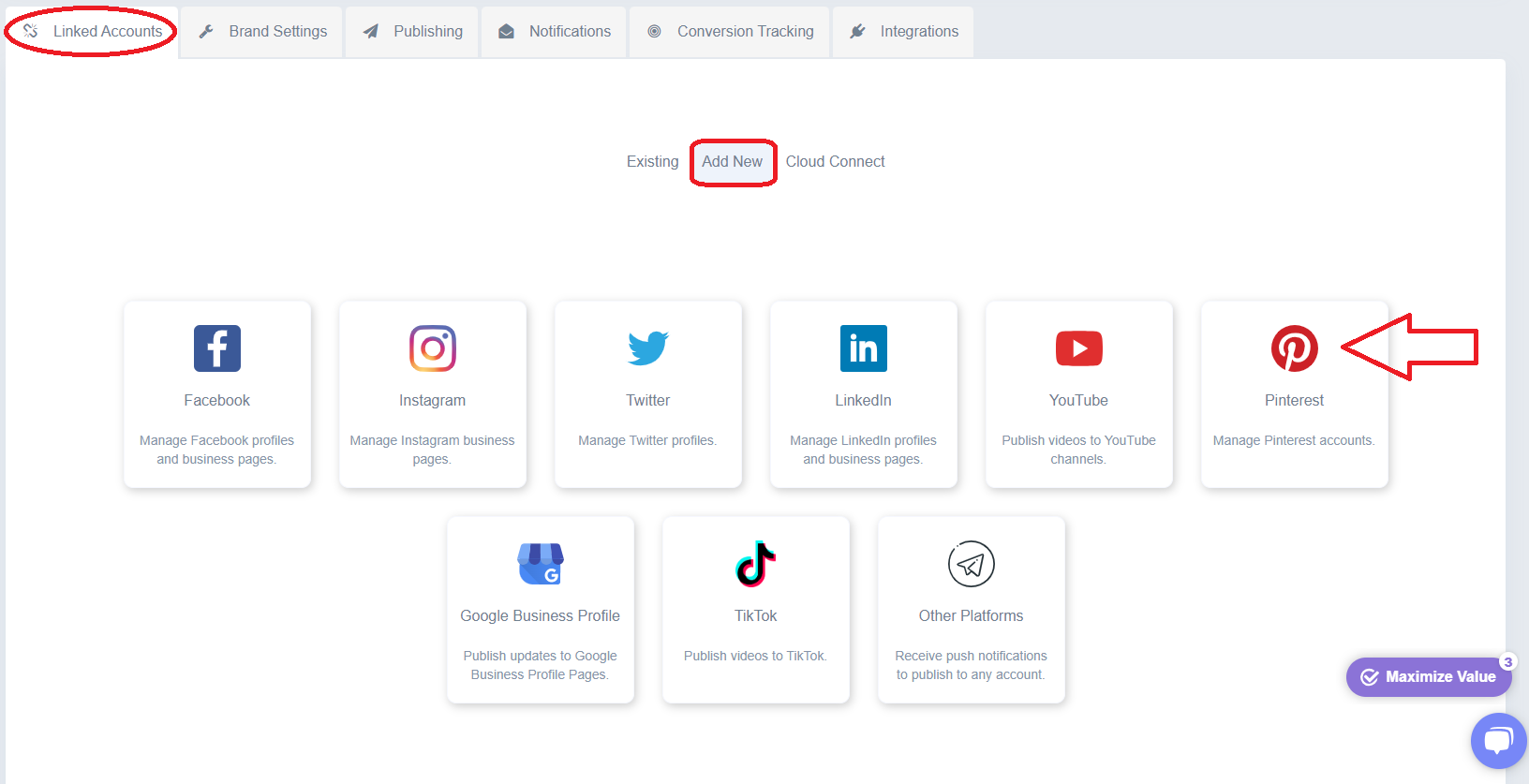Click the "TikTok" card title

(756, 616)
